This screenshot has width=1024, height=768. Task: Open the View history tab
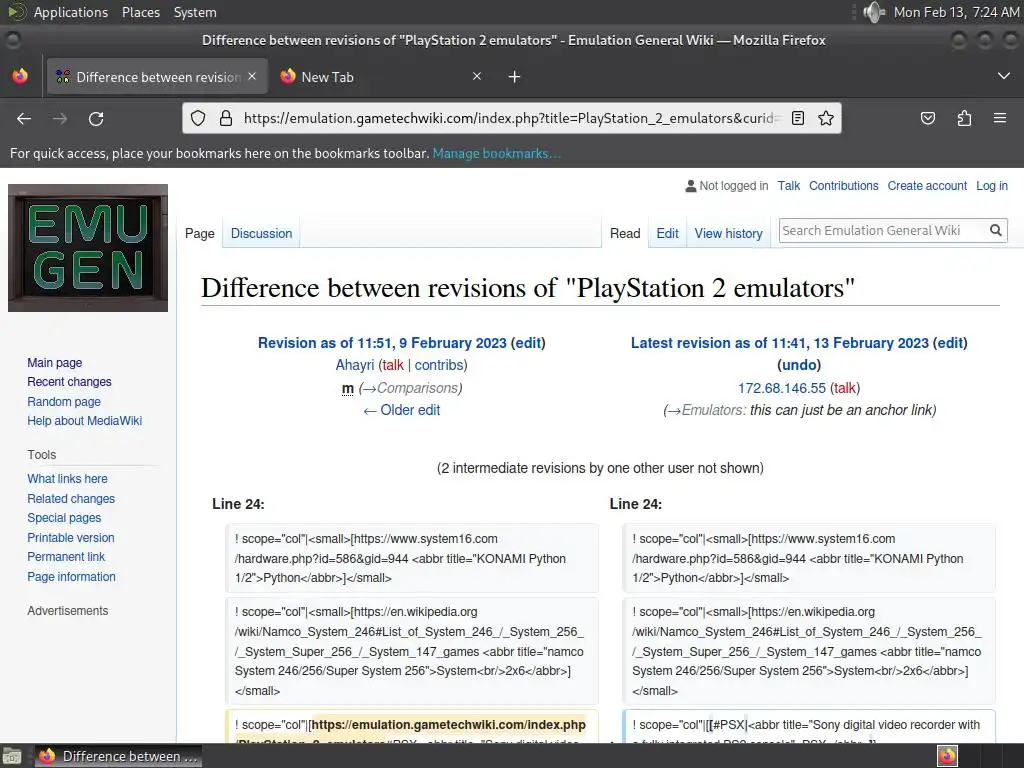(728, 233)
